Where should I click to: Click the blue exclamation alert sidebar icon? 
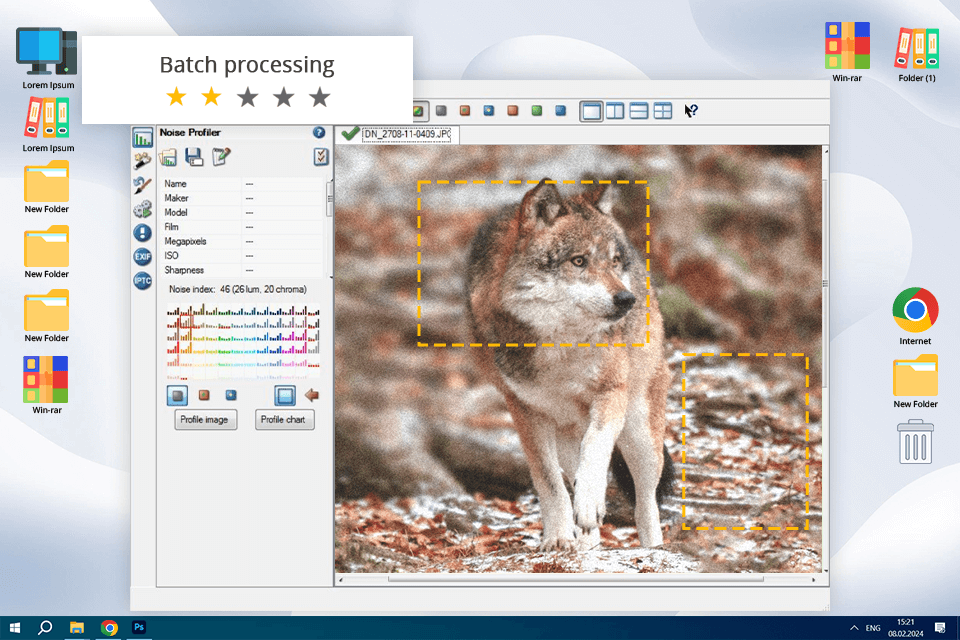143,233
